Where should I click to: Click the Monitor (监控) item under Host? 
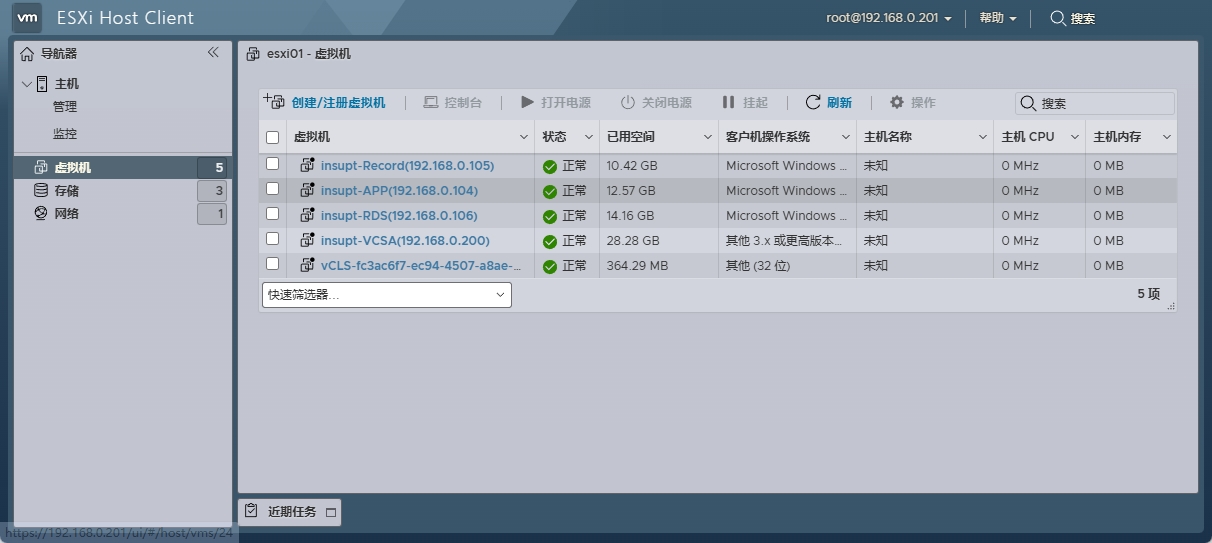65,133
